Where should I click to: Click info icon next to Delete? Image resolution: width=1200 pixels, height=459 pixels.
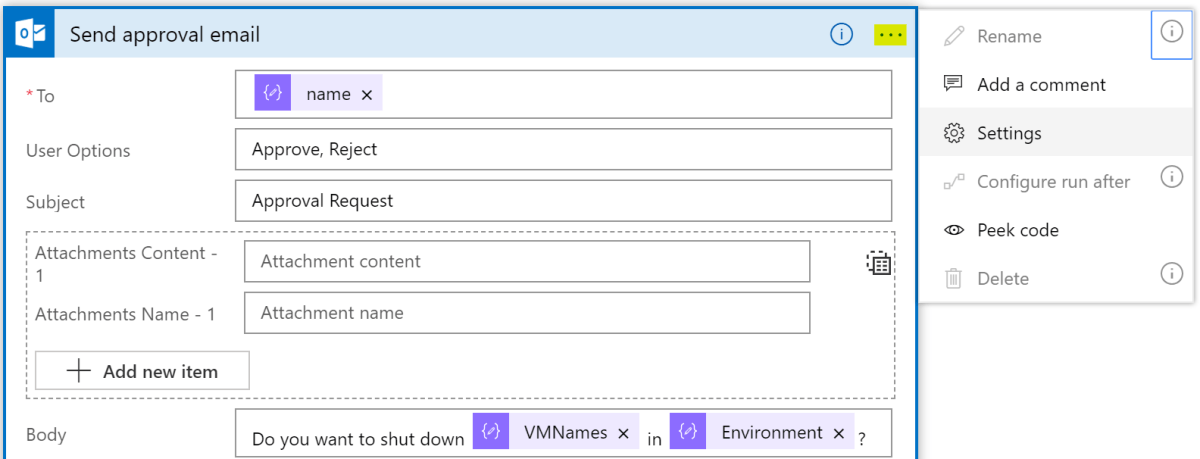click(1171, 273)
